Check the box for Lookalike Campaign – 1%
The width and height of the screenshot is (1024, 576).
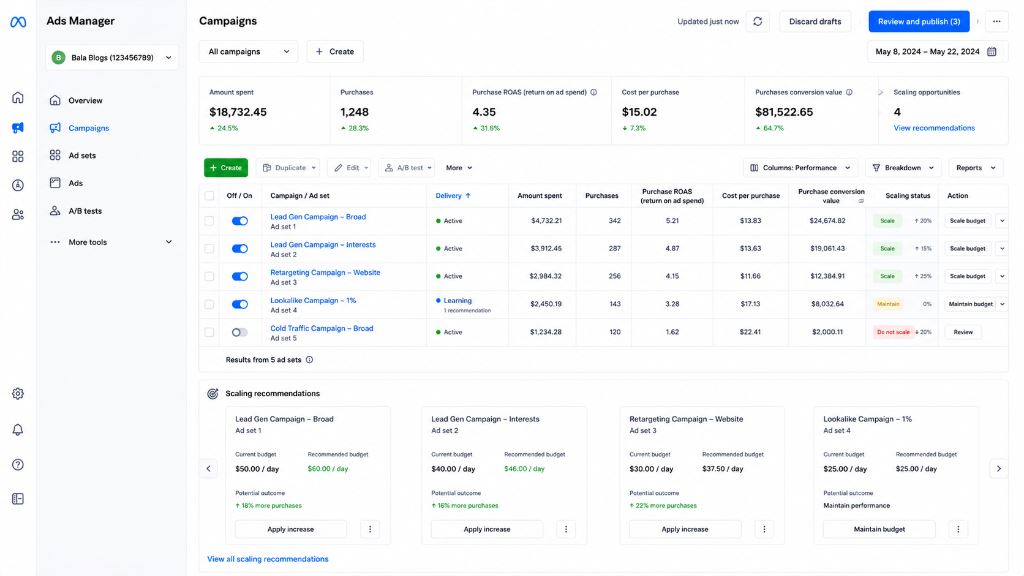pyautogui.click(x=209, y=304)
